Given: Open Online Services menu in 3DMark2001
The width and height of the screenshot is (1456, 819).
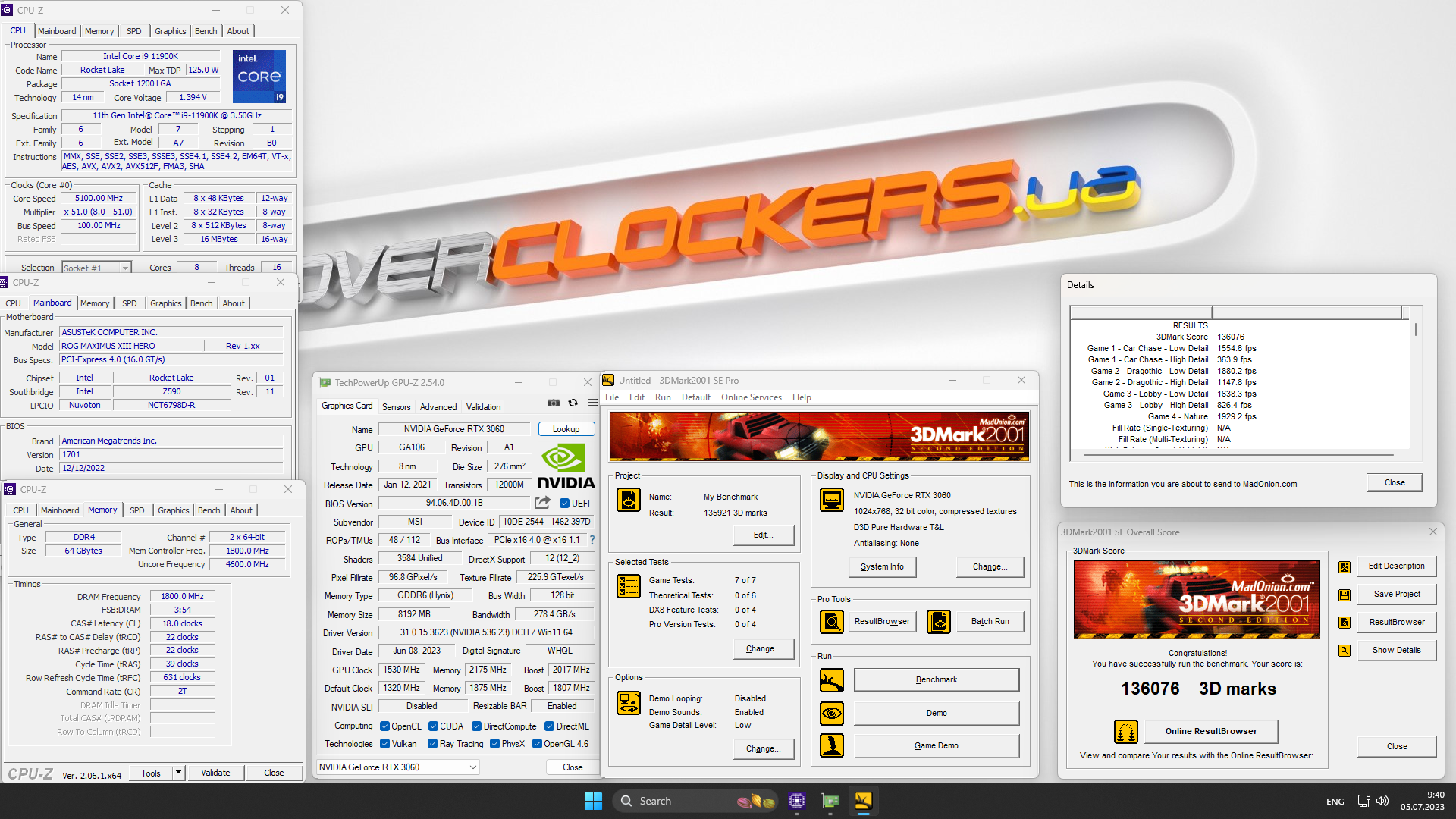Looking at the screenshot, I should pyautogui.click(x=751, y=397).
